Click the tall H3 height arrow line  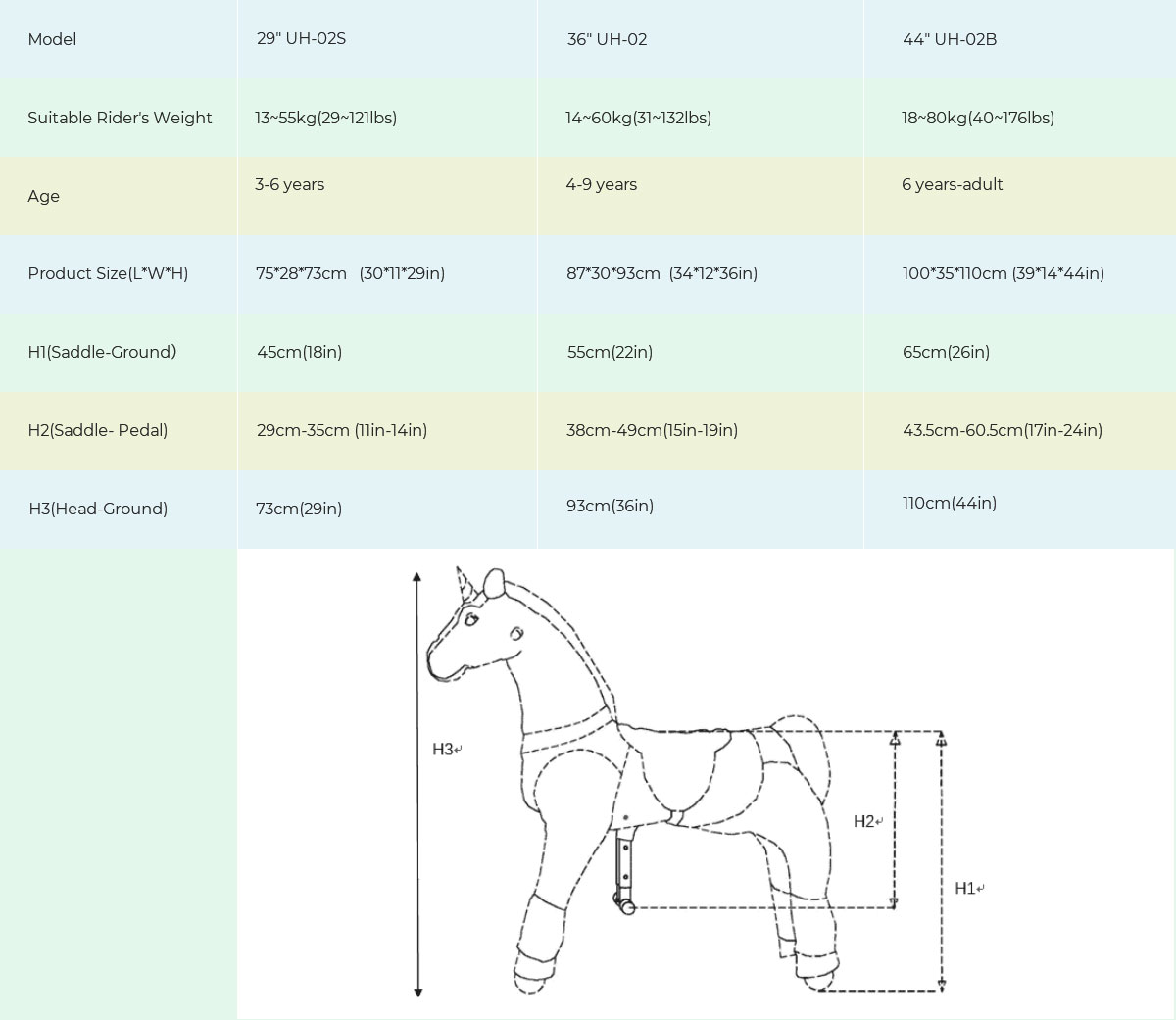417,784
